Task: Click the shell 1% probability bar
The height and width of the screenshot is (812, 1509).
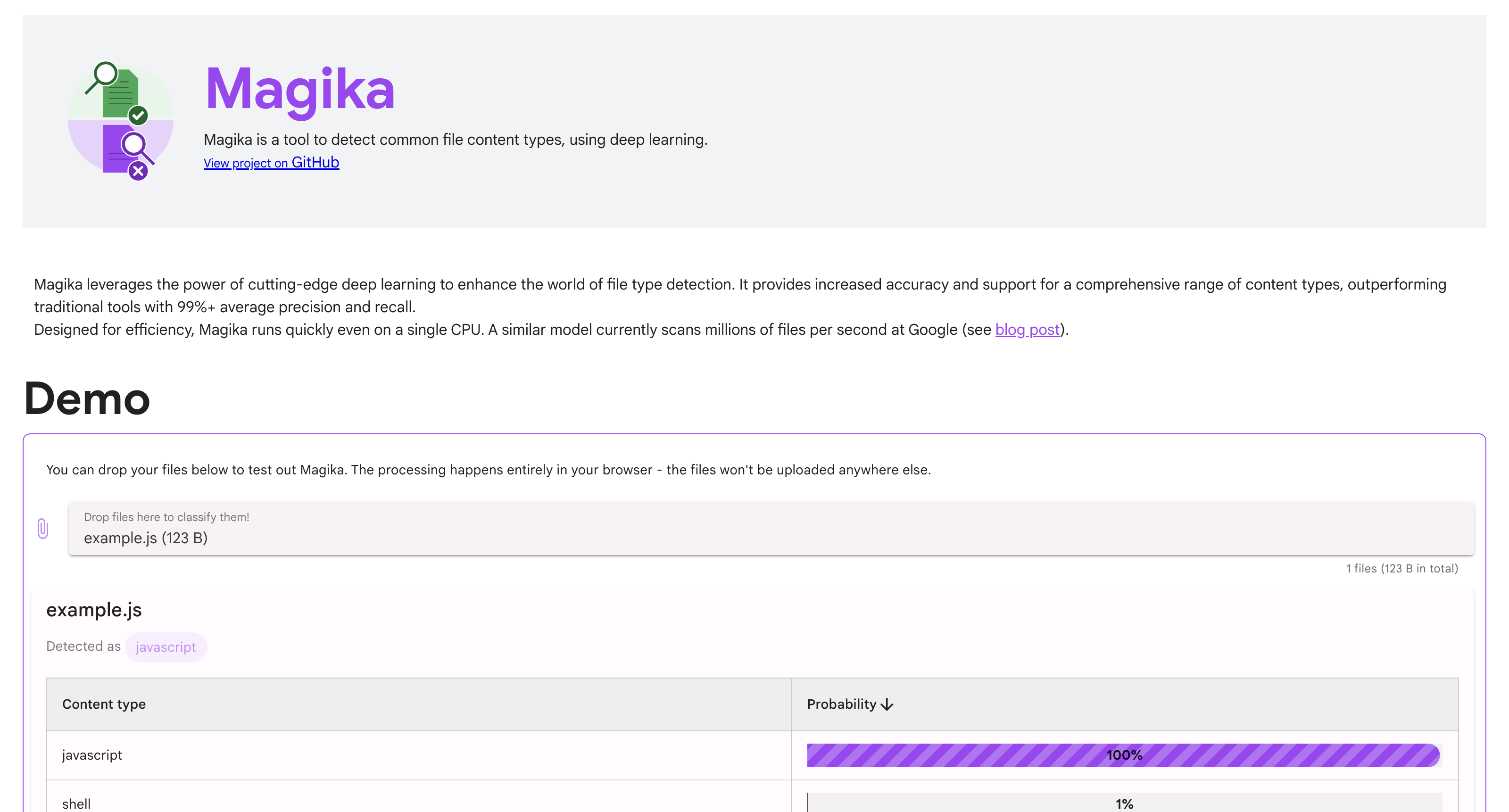Action: click(x=1124, y=803)
